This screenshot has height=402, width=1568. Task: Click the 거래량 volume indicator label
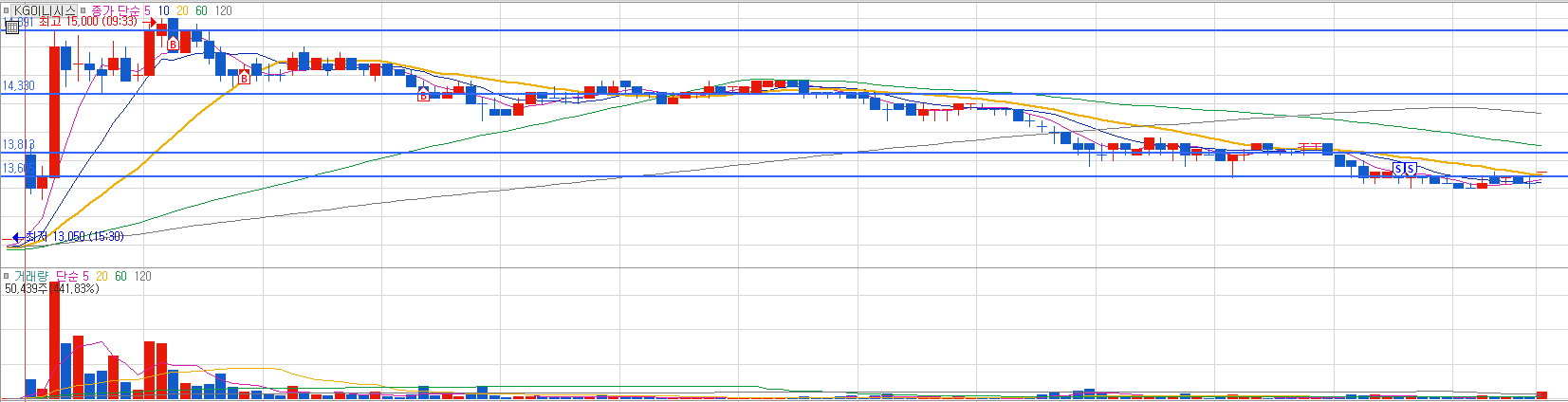coord(31,276)
